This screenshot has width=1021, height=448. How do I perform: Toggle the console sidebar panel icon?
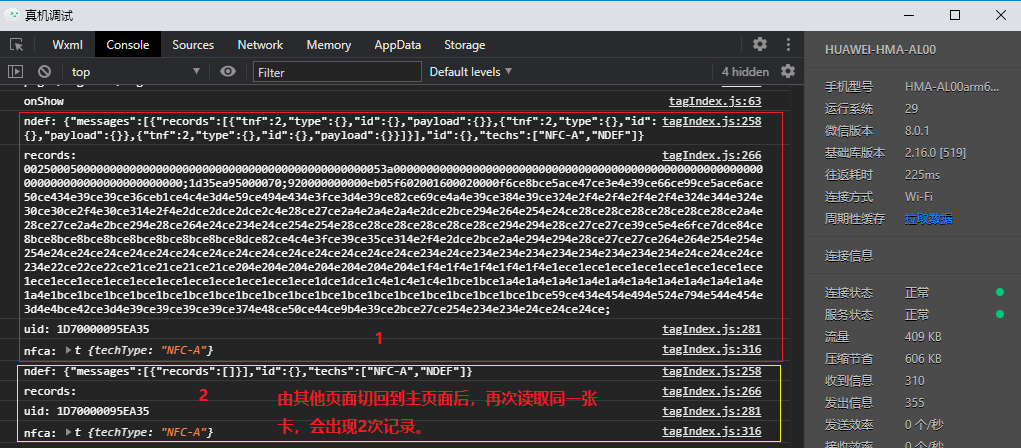[x=17, y=72]
